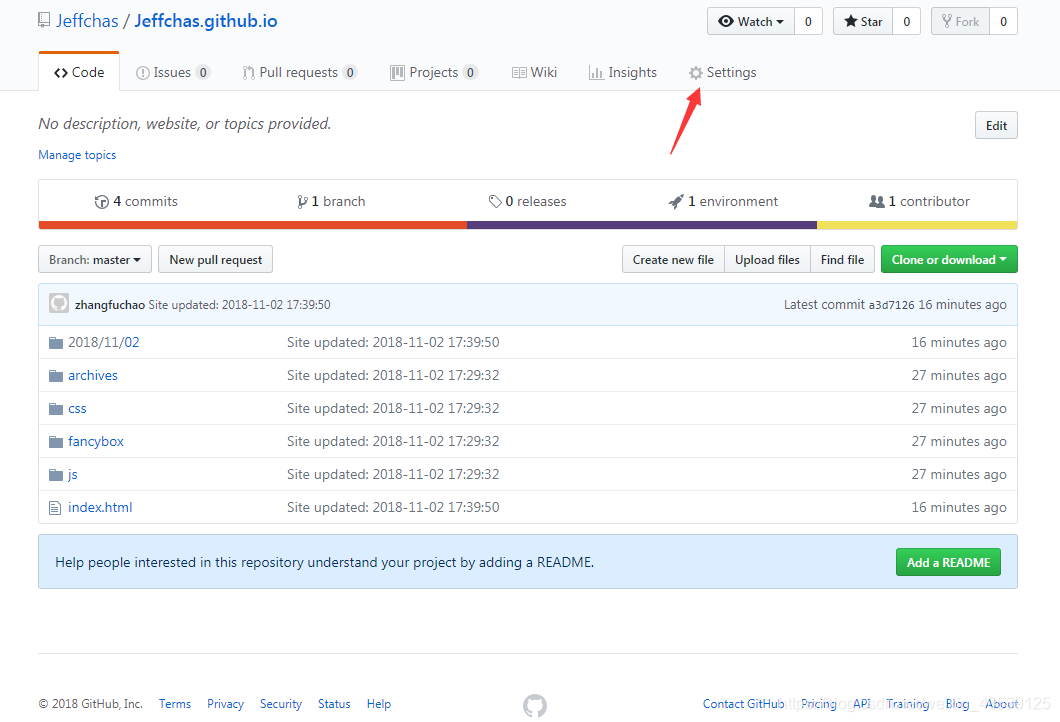Click the Issues exclamation icon
The height and width of the screenshot is (722, 1060).
coord(143,73)
